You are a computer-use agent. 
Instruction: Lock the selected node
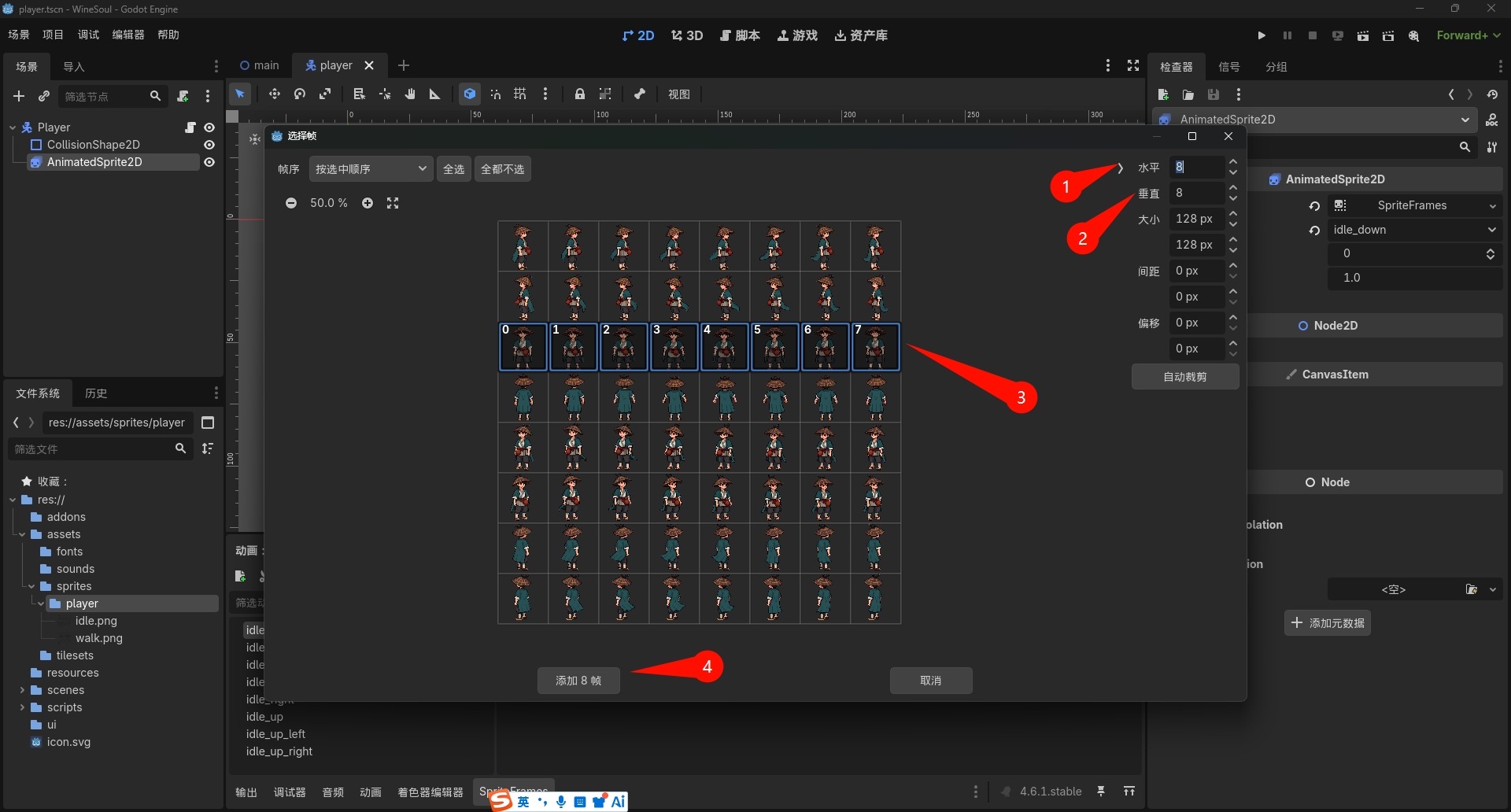(x=579, y=94)
